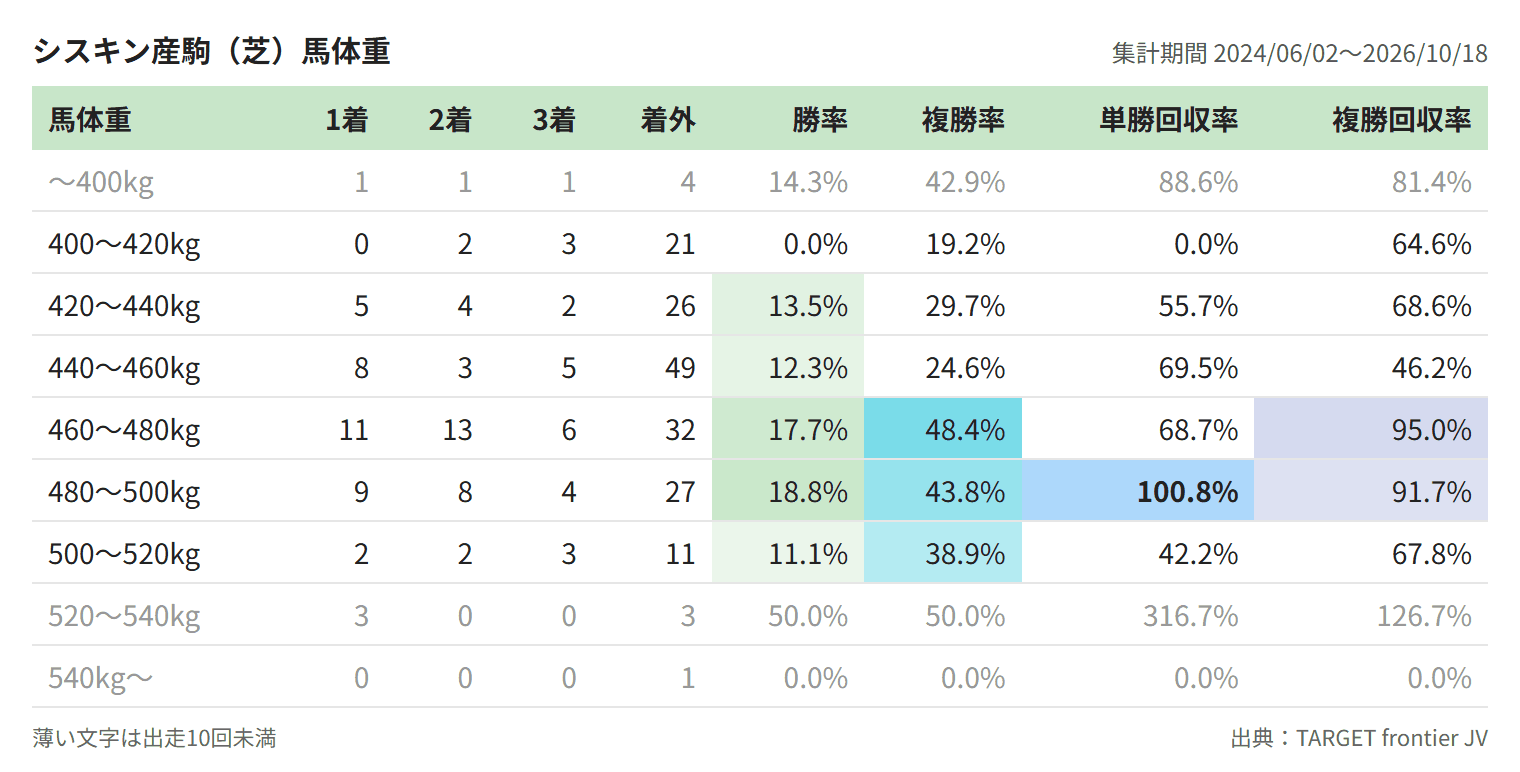Select the 540kg〜 greyed row label

[101, 678]
